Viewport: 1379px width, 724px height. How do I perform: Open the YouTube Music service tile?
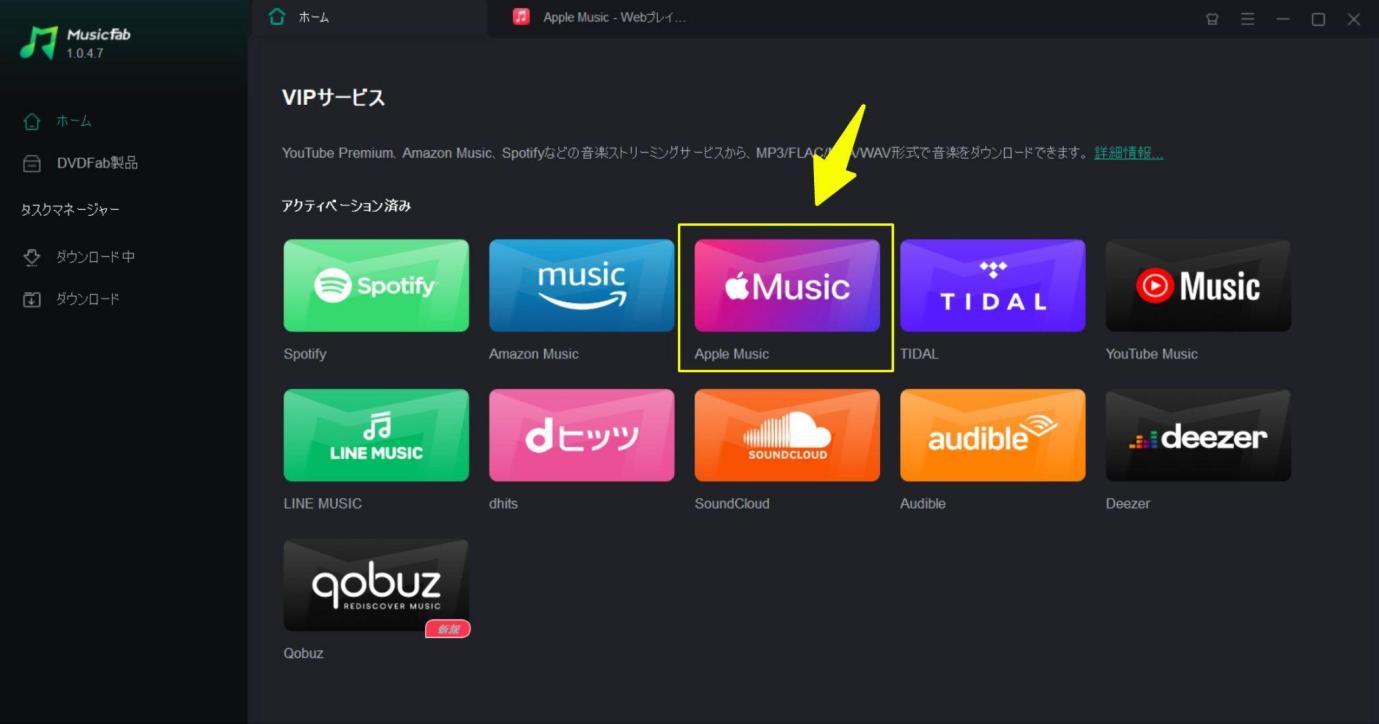point(1198,286)
